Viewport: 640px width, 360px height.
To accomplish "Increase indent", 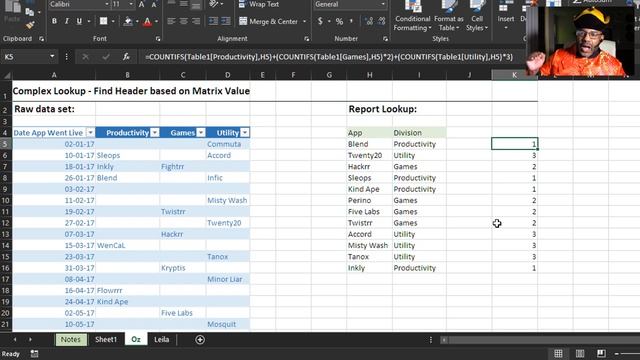I will 226,21.
